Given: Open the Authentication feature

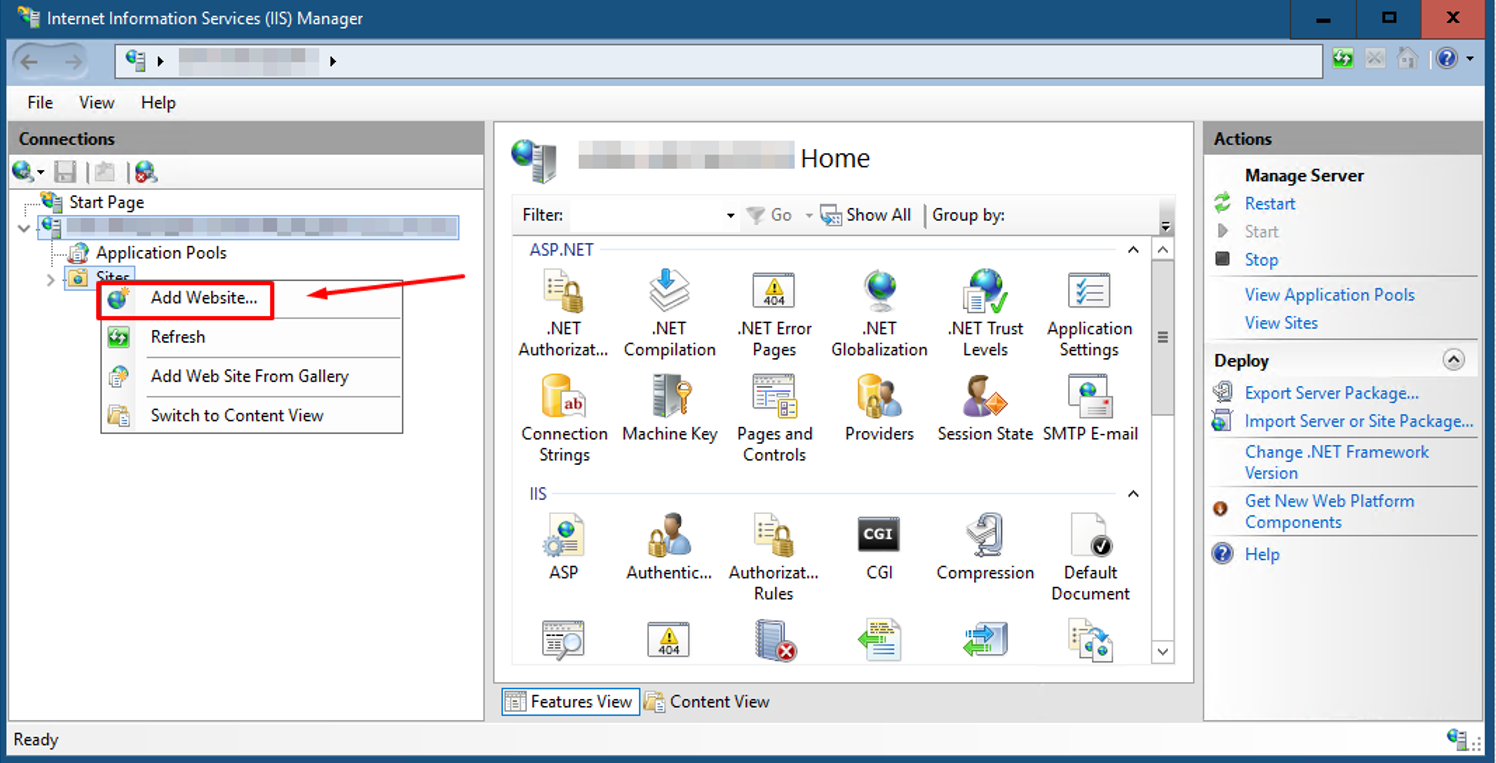Looking at the screenshot, I should [669, 547].
